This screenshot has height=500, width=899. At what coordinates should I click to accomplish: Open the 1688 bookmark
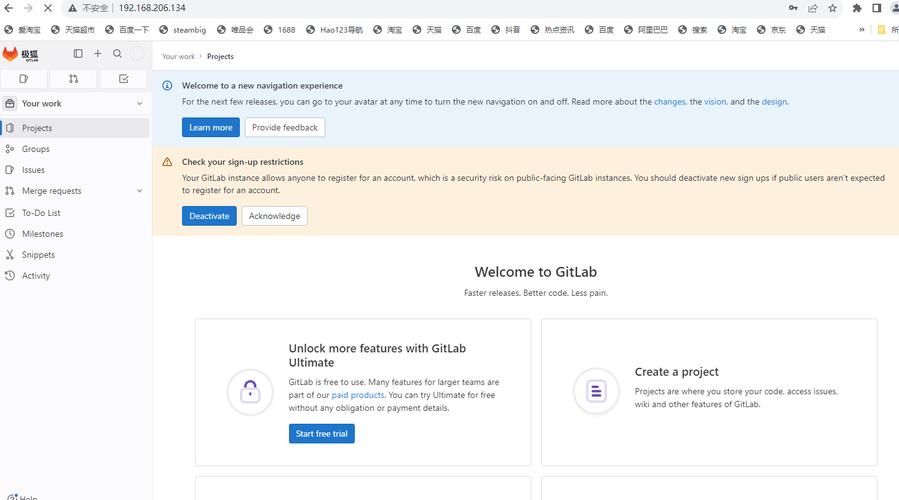(279, 30)
